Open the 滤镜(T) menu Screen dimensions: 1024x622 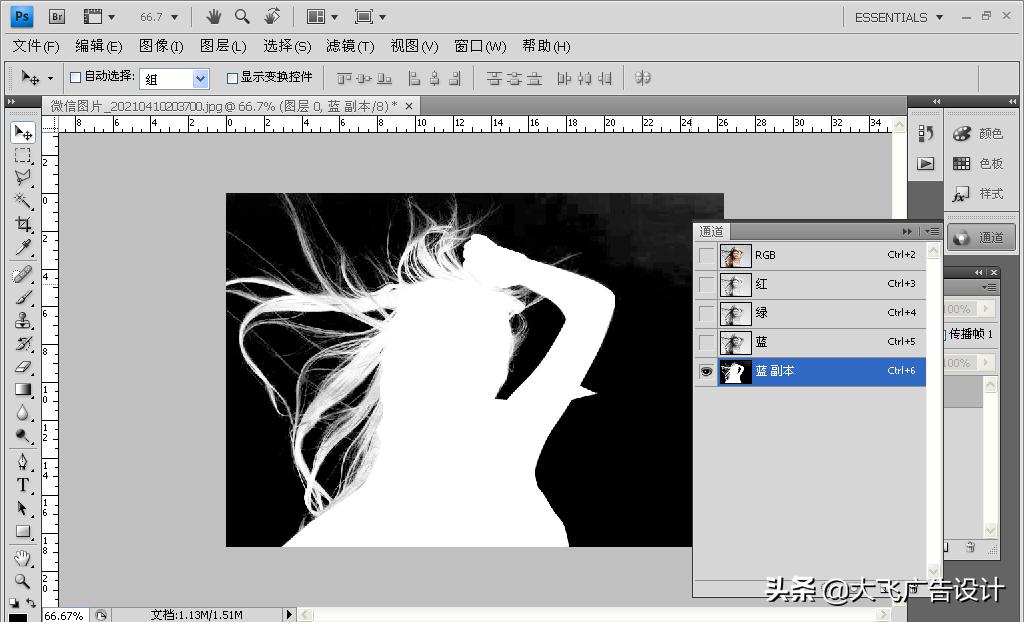click(350, 46)
